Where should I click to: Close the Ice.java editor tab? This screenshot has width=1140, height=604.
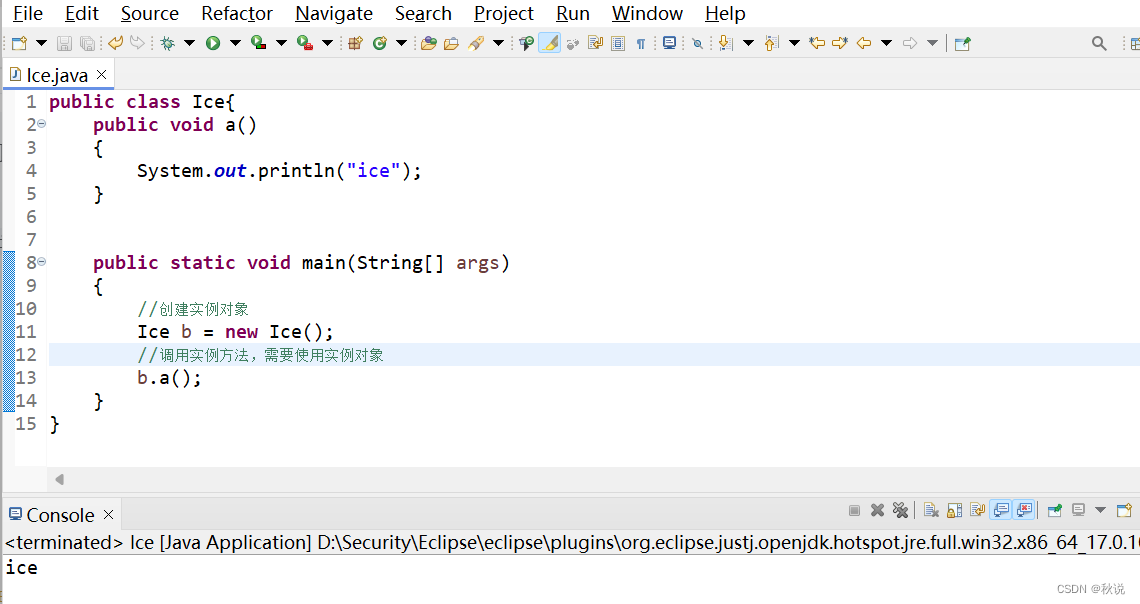[x=102, y=74]
